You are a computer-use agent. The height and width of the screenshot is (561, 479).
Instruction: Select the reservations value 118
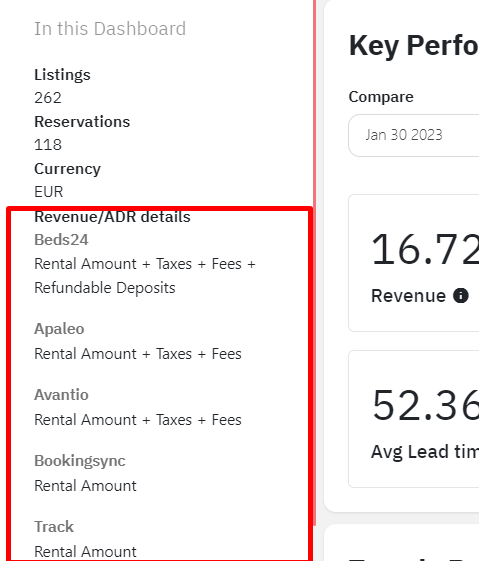pos(48,145)
